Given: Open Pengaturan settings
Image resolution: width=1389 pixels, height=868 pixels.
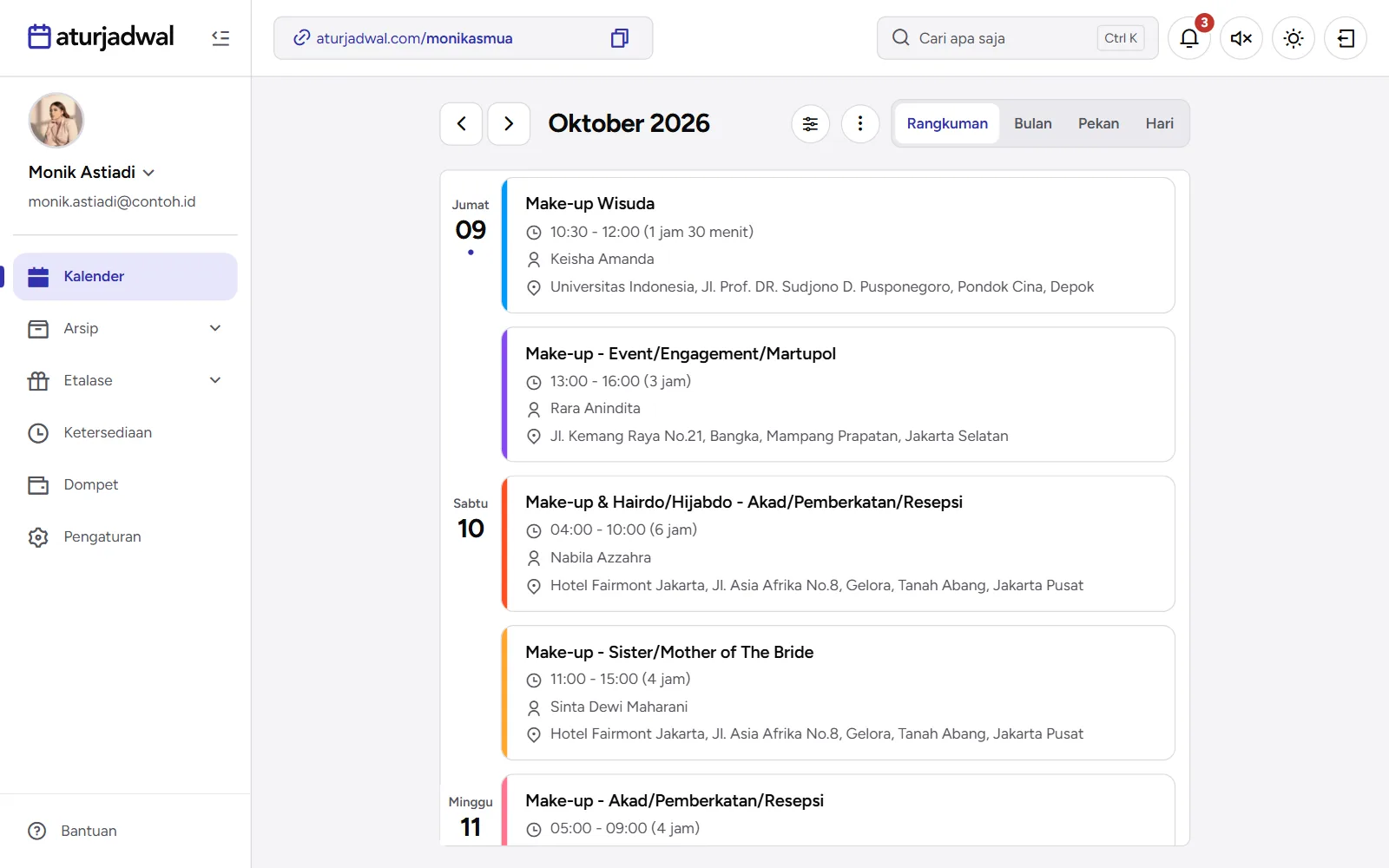Looking at the screenshot, I should tap(125, 536).
